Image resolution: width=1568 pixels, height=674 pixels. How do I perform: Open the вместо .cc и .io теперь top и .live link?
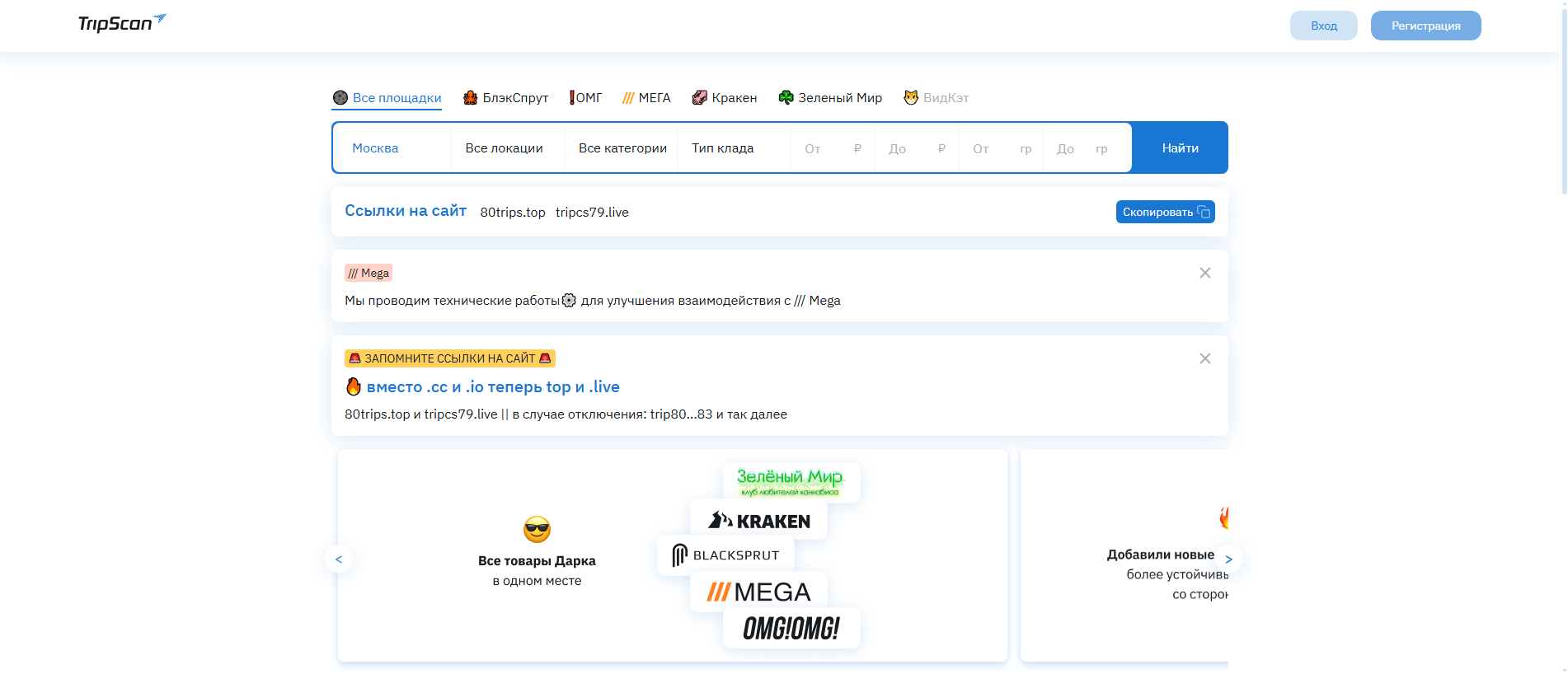tap(493, 387)
